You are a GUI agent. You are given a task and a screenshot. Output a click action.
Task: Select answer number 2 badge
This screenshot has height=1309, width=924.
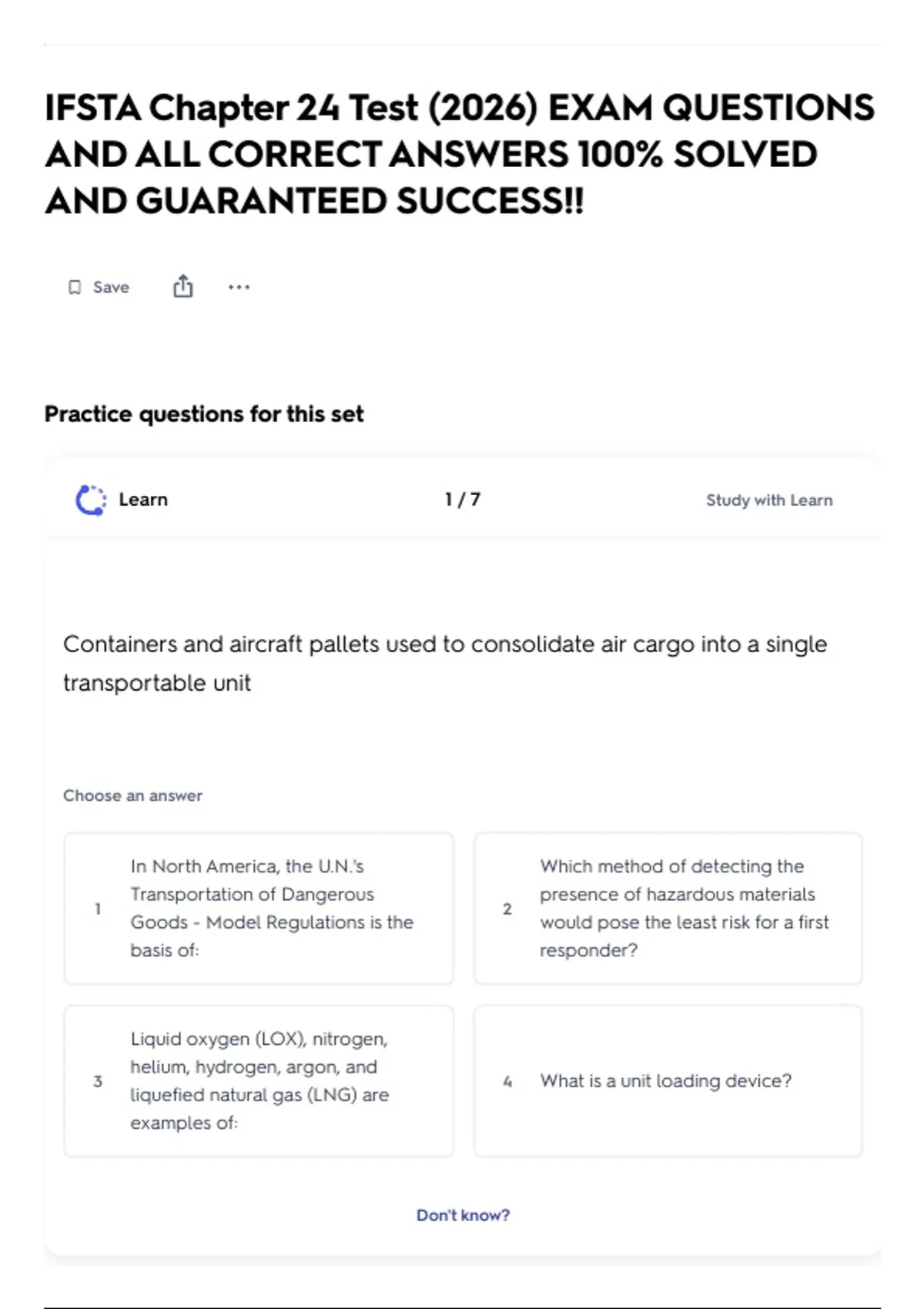pos(507,909)
